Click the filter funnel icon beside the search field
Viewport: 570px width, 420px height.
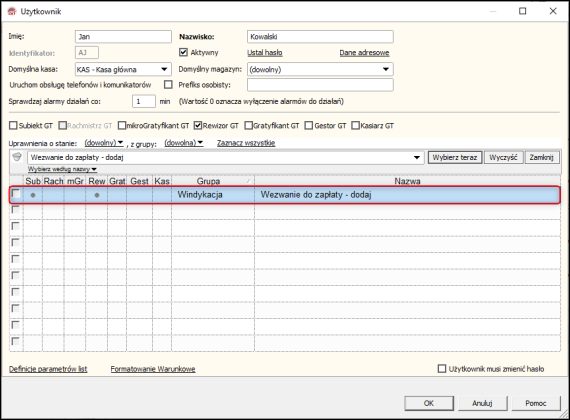click(17, 157)
